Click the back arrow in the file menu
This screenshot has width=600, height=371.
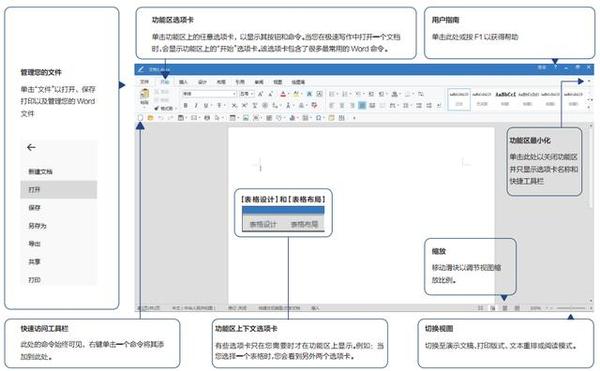[31, 147]
